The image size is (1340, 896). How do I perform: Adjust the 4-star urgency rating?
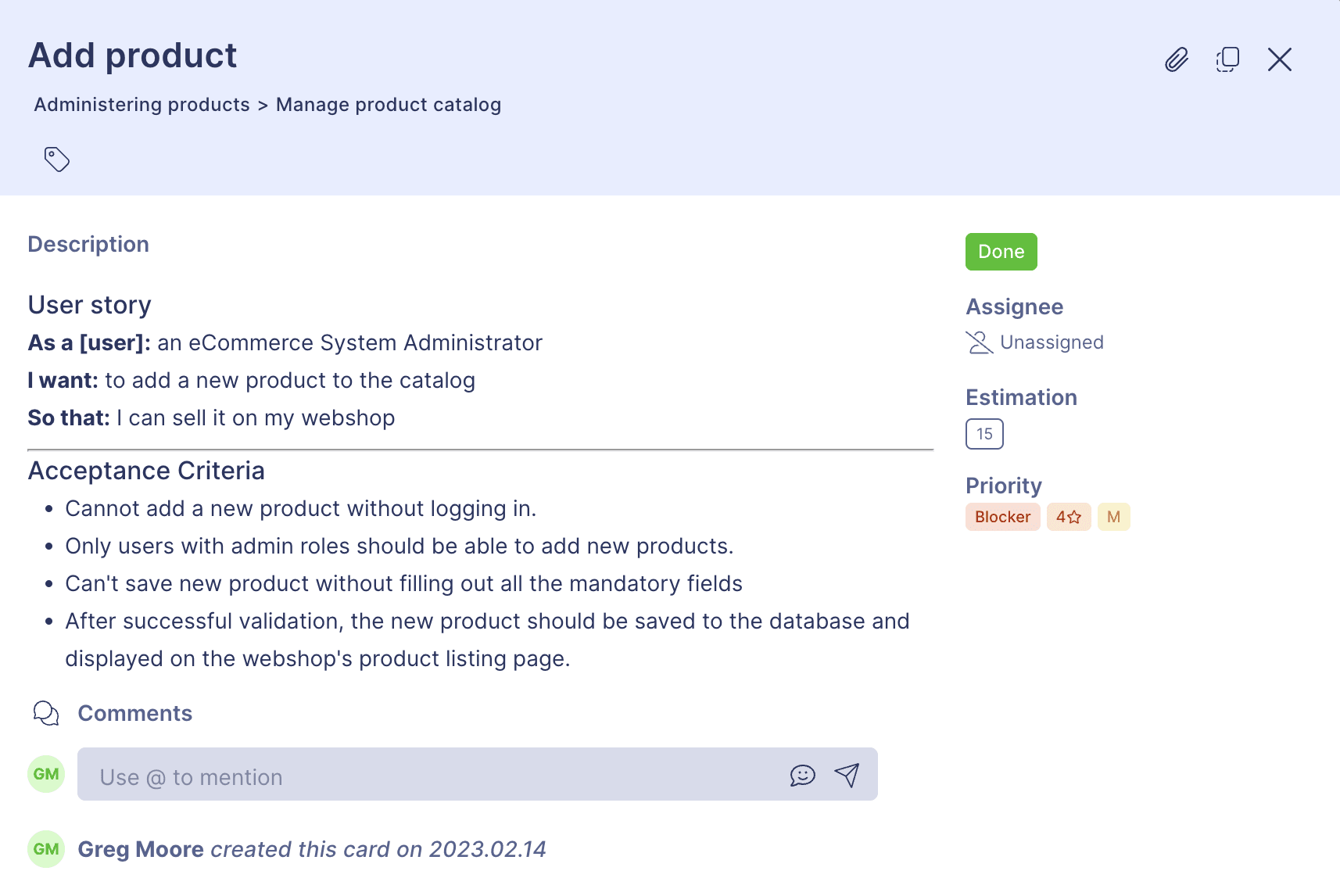[x=1069, y=516]
